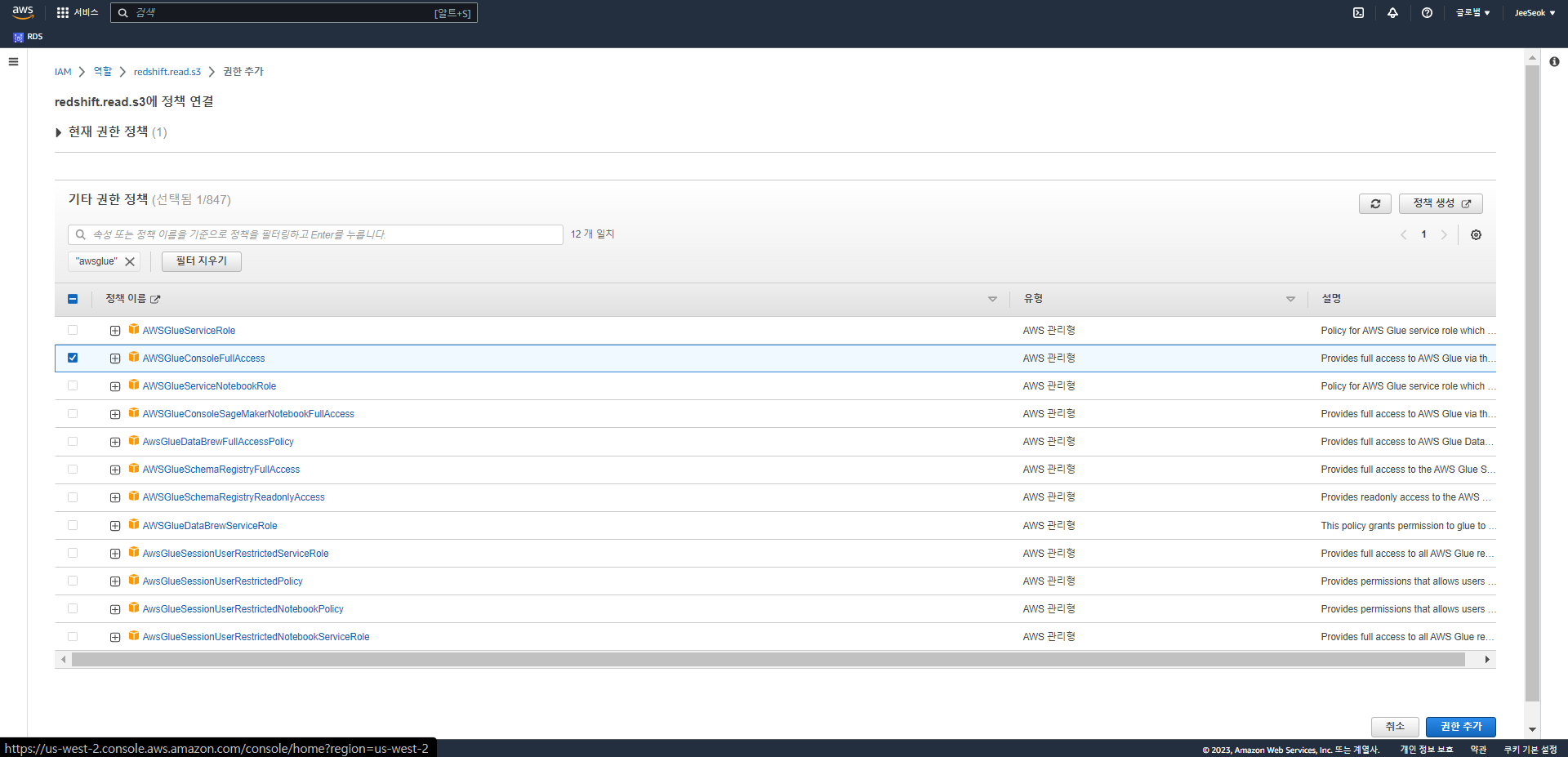Go to previous page arrow
Image resolution: width=1568 pixels, height=757 pixels.
(x=1404, y=235)
